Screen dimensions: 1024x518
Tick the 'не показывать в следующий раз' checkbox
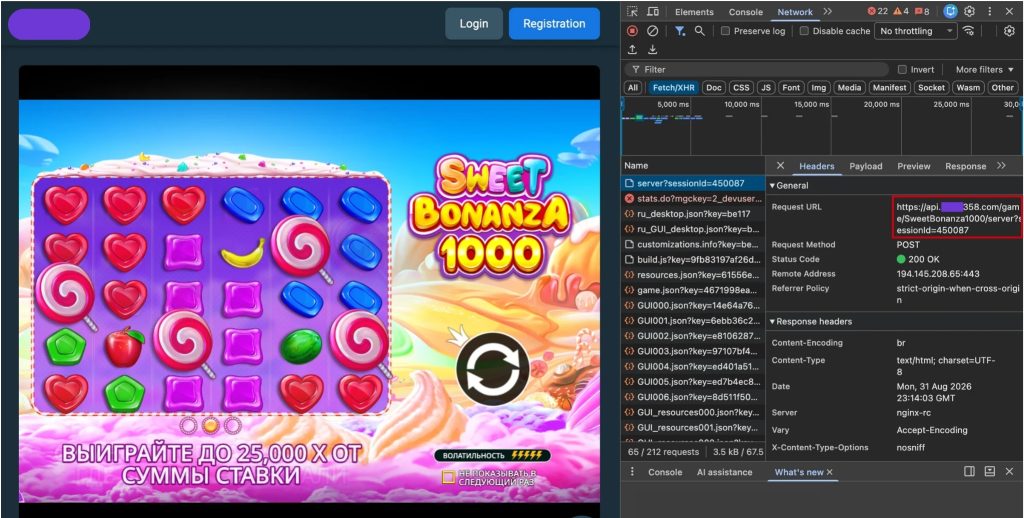[448, 477]
